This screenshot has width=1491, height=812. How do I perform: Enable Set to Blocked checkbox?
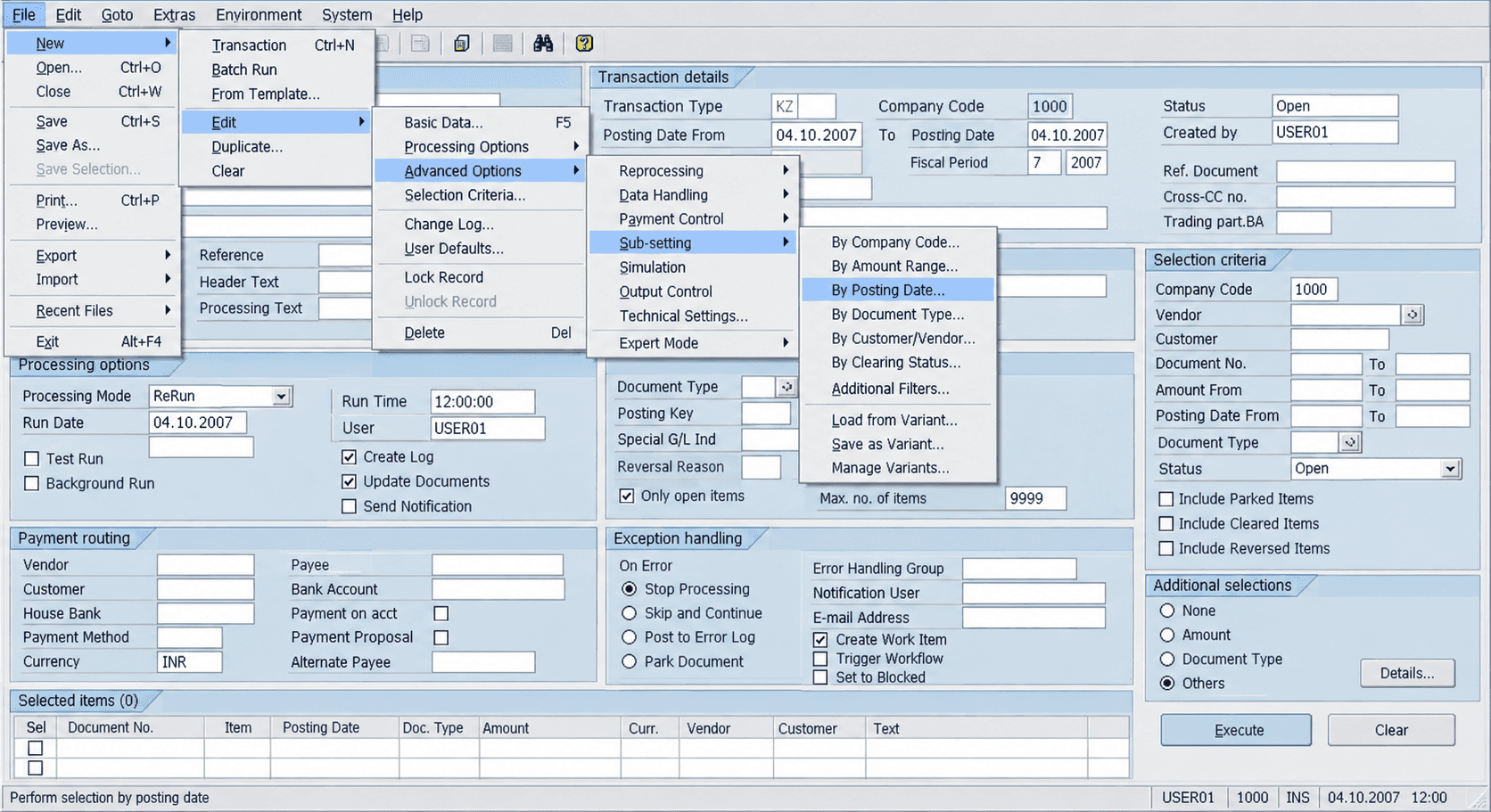820,677
